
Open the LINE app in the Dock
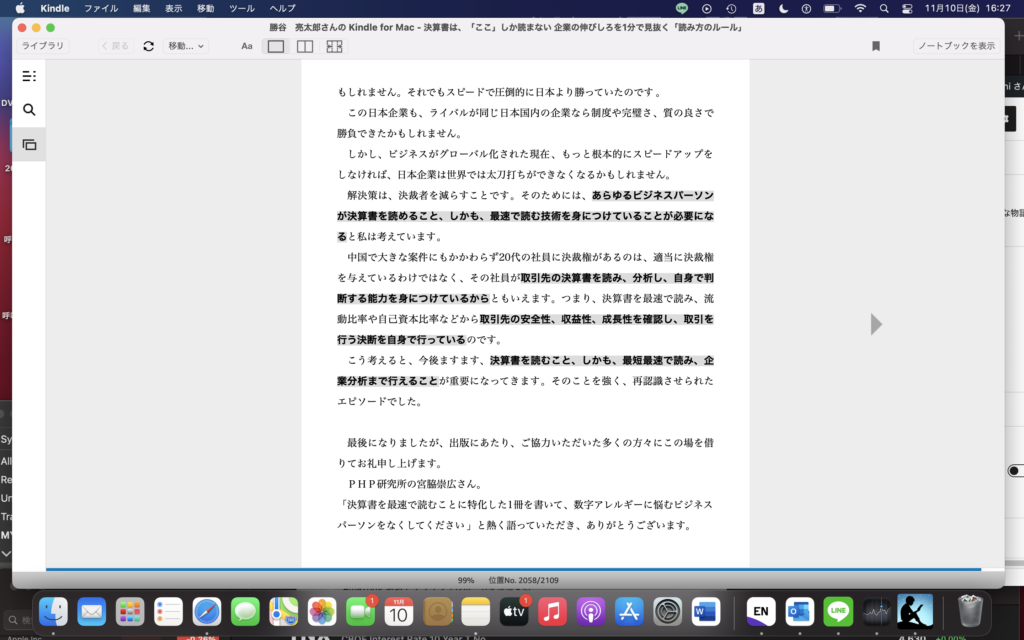838,611
